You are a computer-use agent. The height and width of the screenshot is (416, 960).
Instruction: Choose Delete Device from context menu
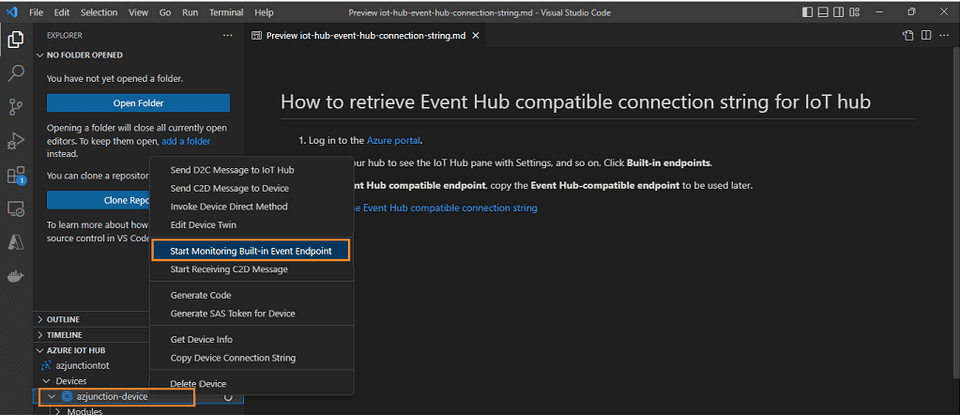click(x=252, y=384)
